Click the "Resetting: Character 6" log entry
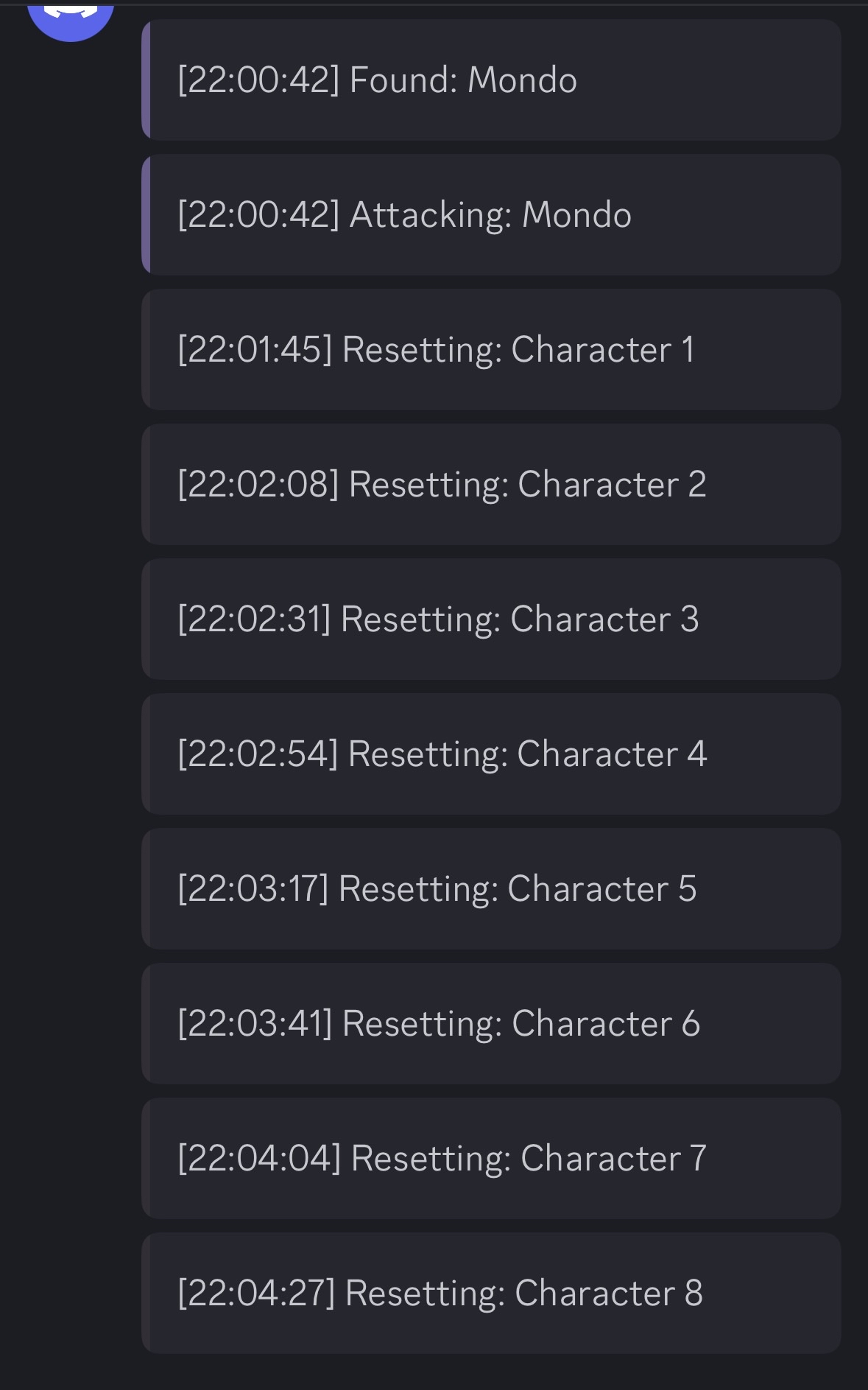 tap(490, 1024)
